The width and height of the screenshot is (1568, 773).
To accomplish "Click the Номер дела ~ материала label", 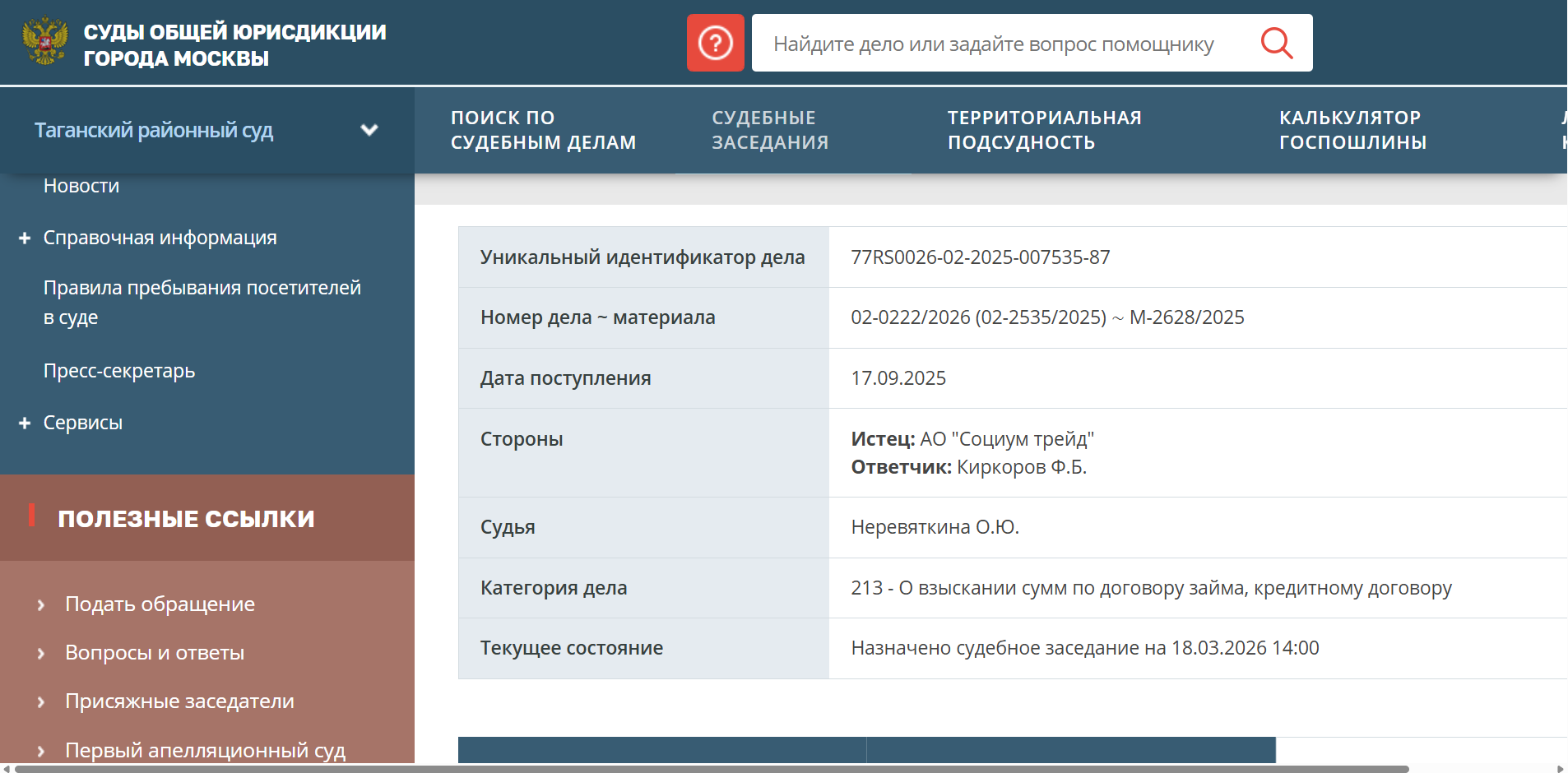I will coord(598,317).
